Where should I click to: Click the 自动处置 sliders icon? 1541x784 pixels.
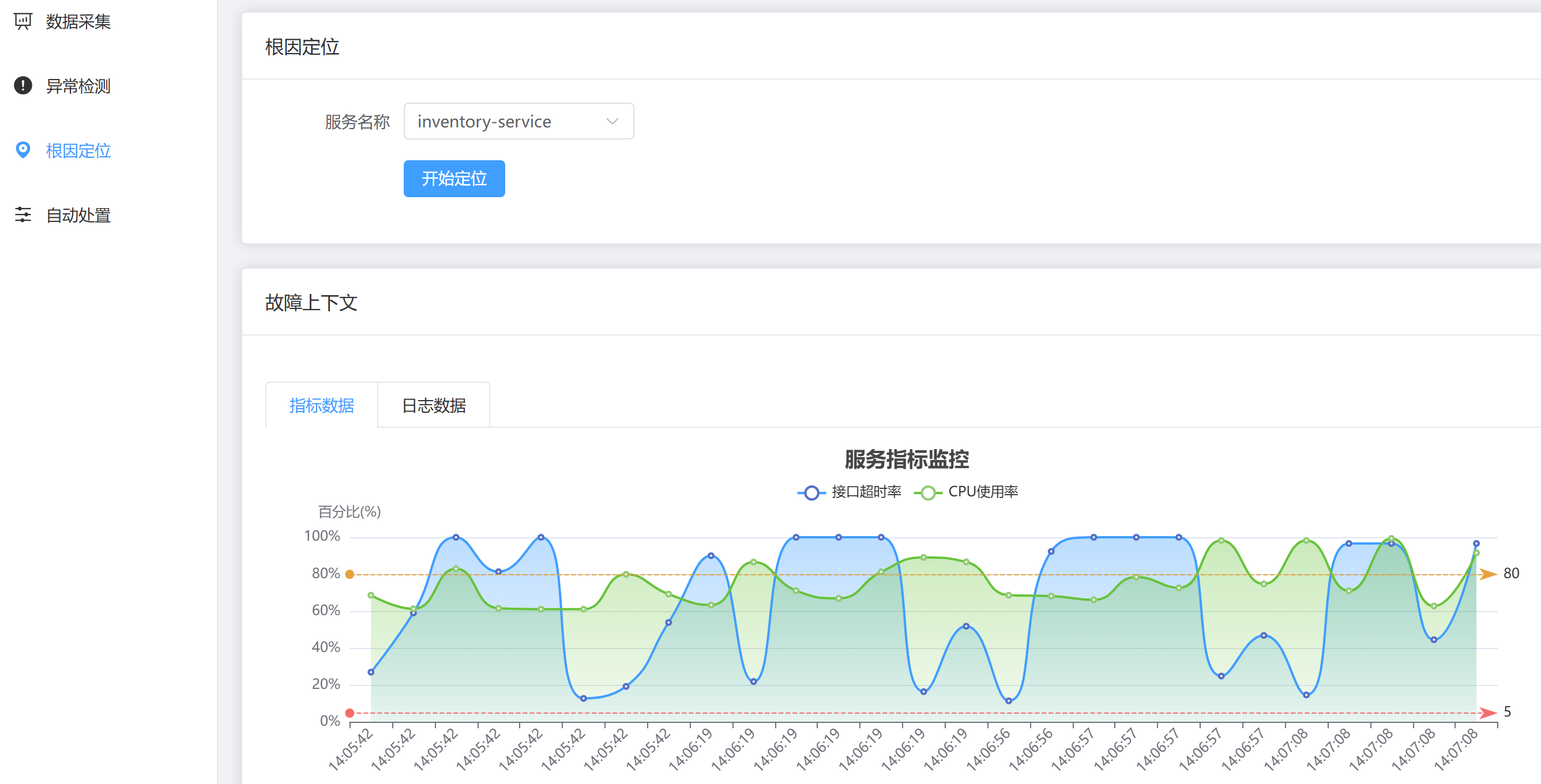coord(22,214)
